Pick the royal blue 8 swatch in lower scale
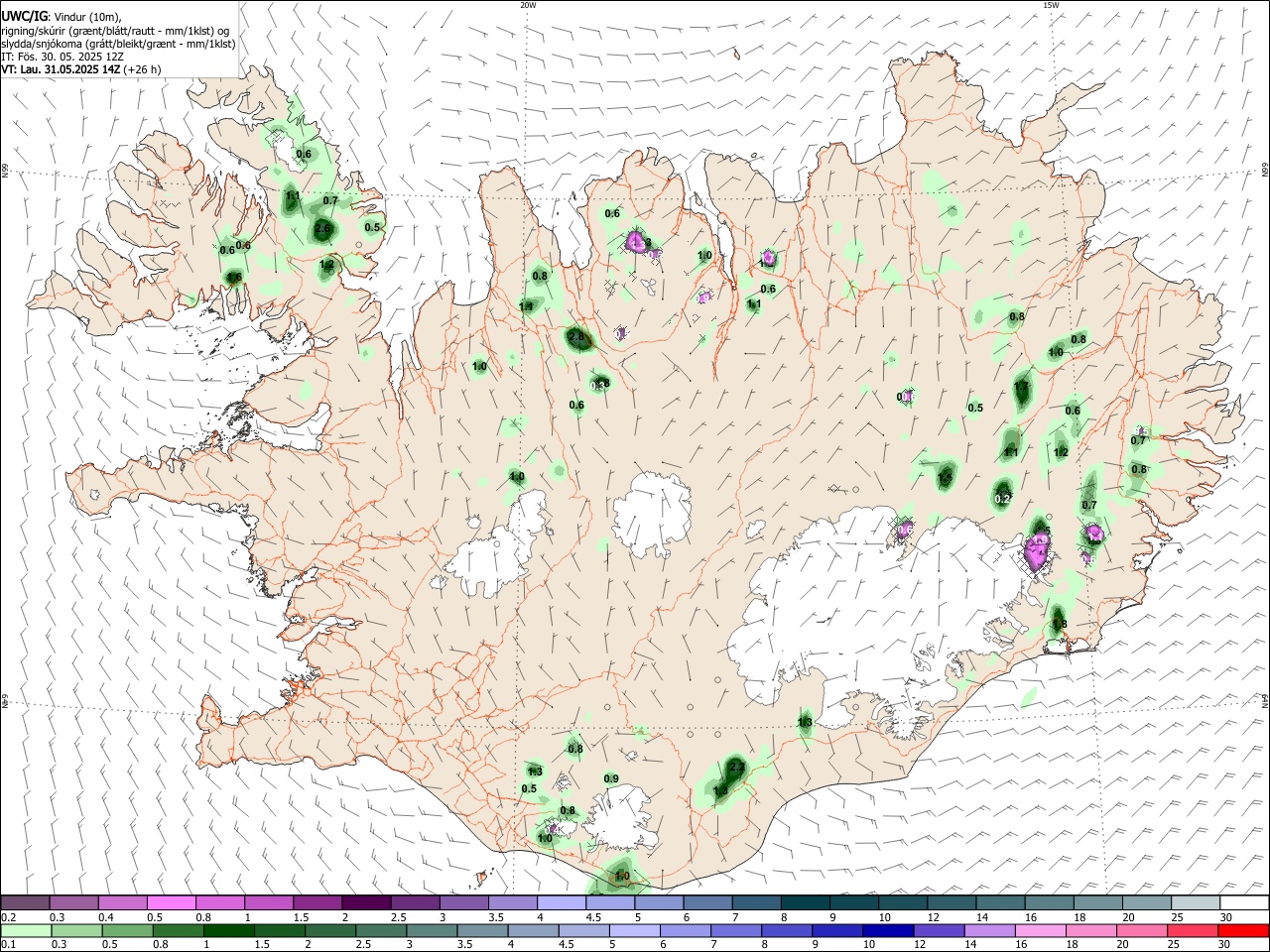1270x952 pixels. pos(785,930)
